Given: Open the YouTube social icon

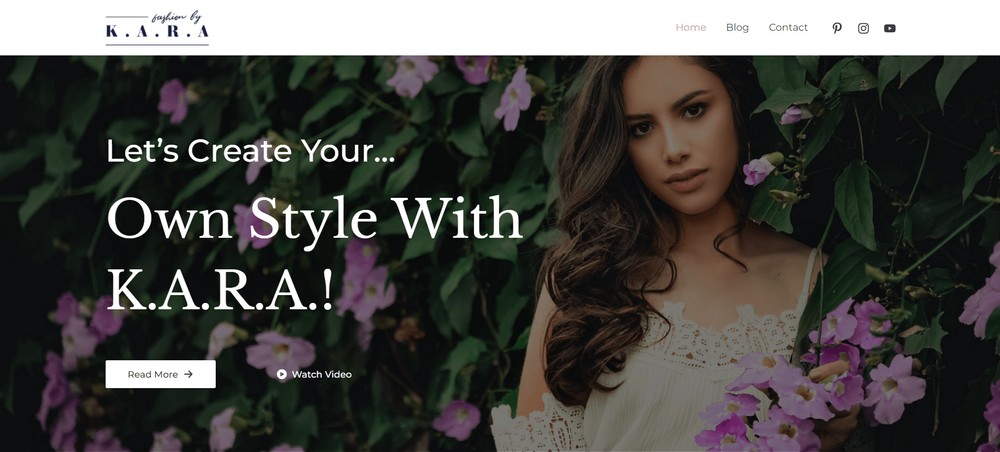Looking at the screenshot, I should pos(890,28).
